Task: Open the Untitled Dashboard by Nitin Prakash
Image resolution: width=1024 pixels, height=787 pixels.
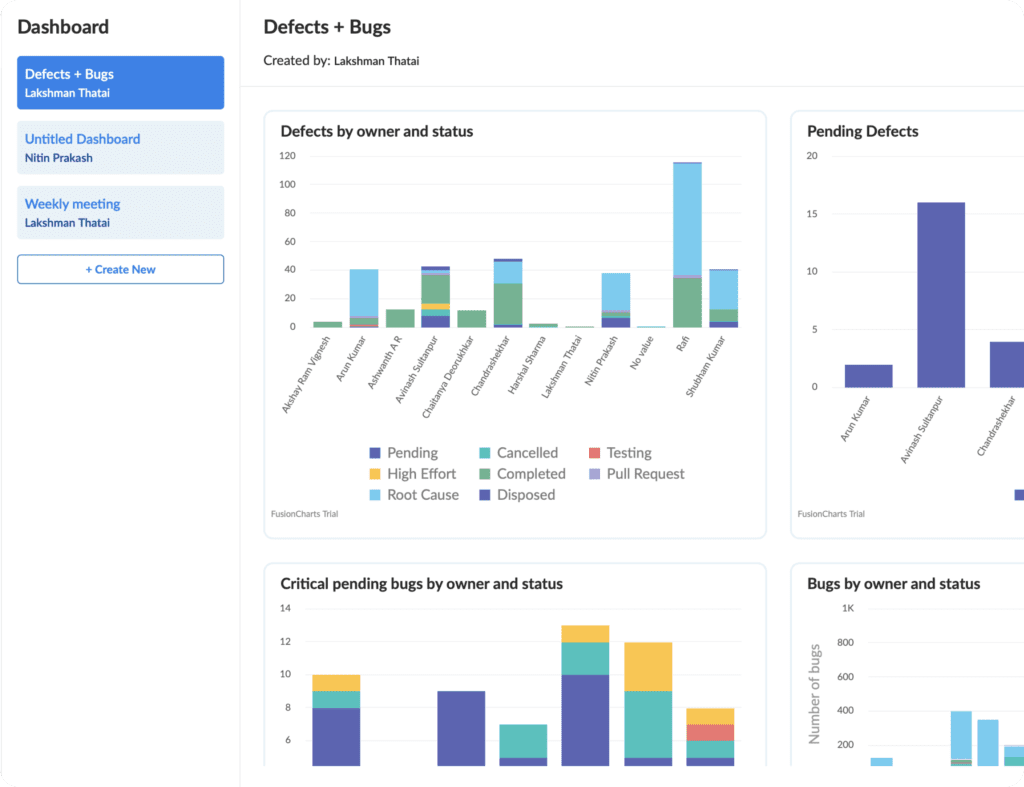Action: point(121,148)
